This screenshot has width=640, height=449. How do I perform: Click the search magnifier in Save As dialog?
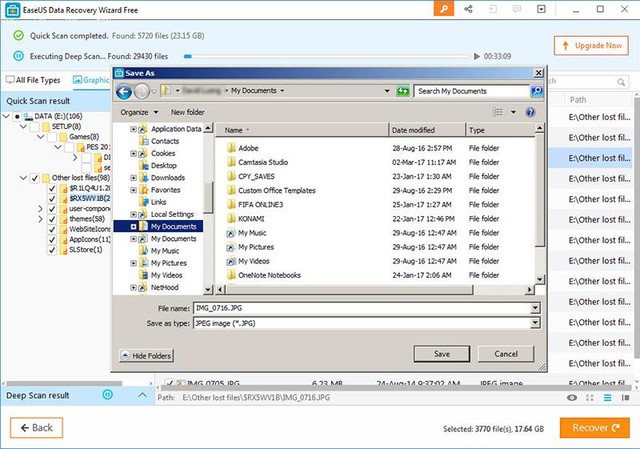pyautogui.click(x=537, y=91)
